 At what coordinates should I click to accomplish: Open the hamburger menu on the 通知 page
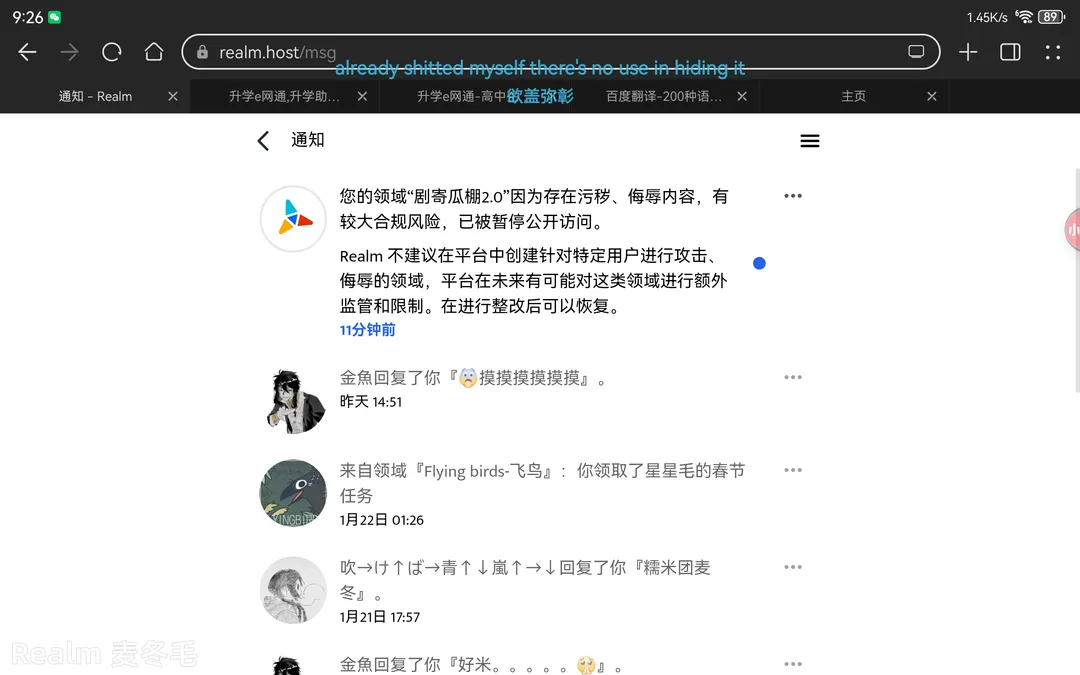coord(810,141)
